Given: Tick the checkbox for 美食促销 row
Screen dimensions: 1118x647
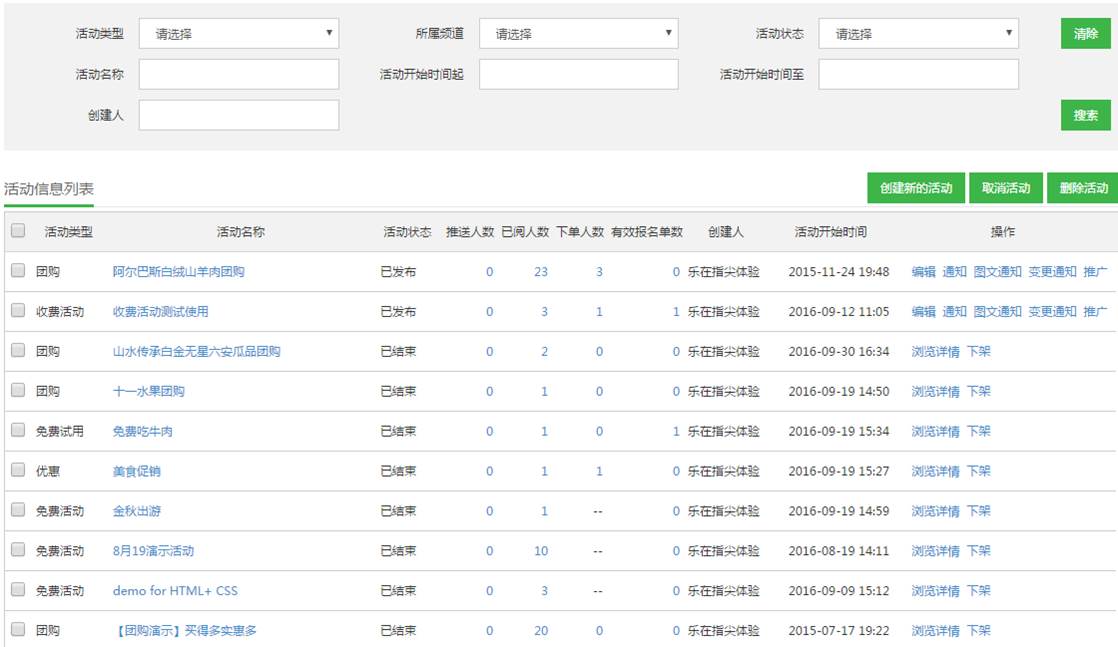Looking at the screenshot, I should pos(18,471).
